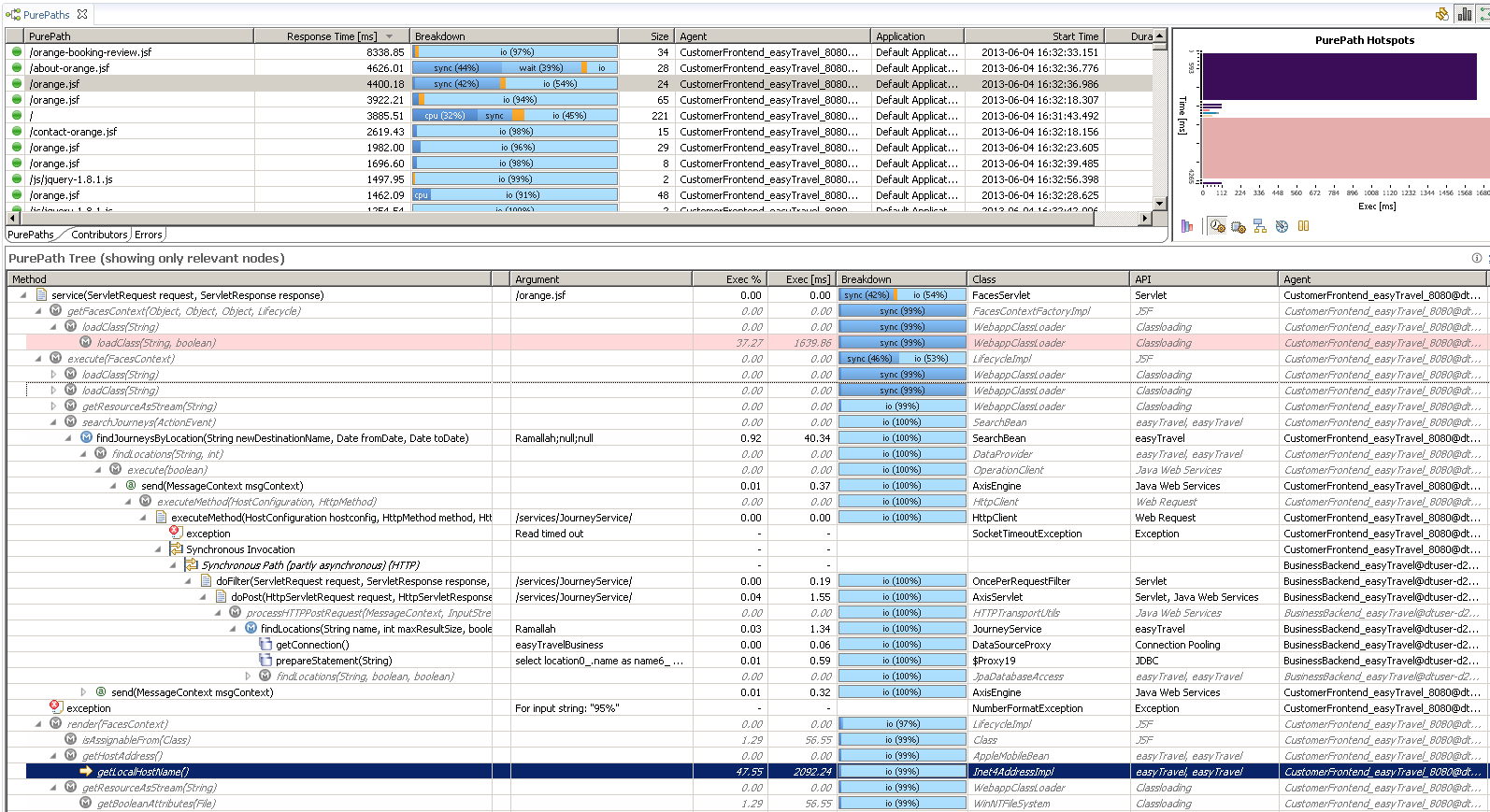Click scroll down arrow of PurePaths list
Image resolution: width=1490 pixels, height=812 pixels.
coord(1159,203)
